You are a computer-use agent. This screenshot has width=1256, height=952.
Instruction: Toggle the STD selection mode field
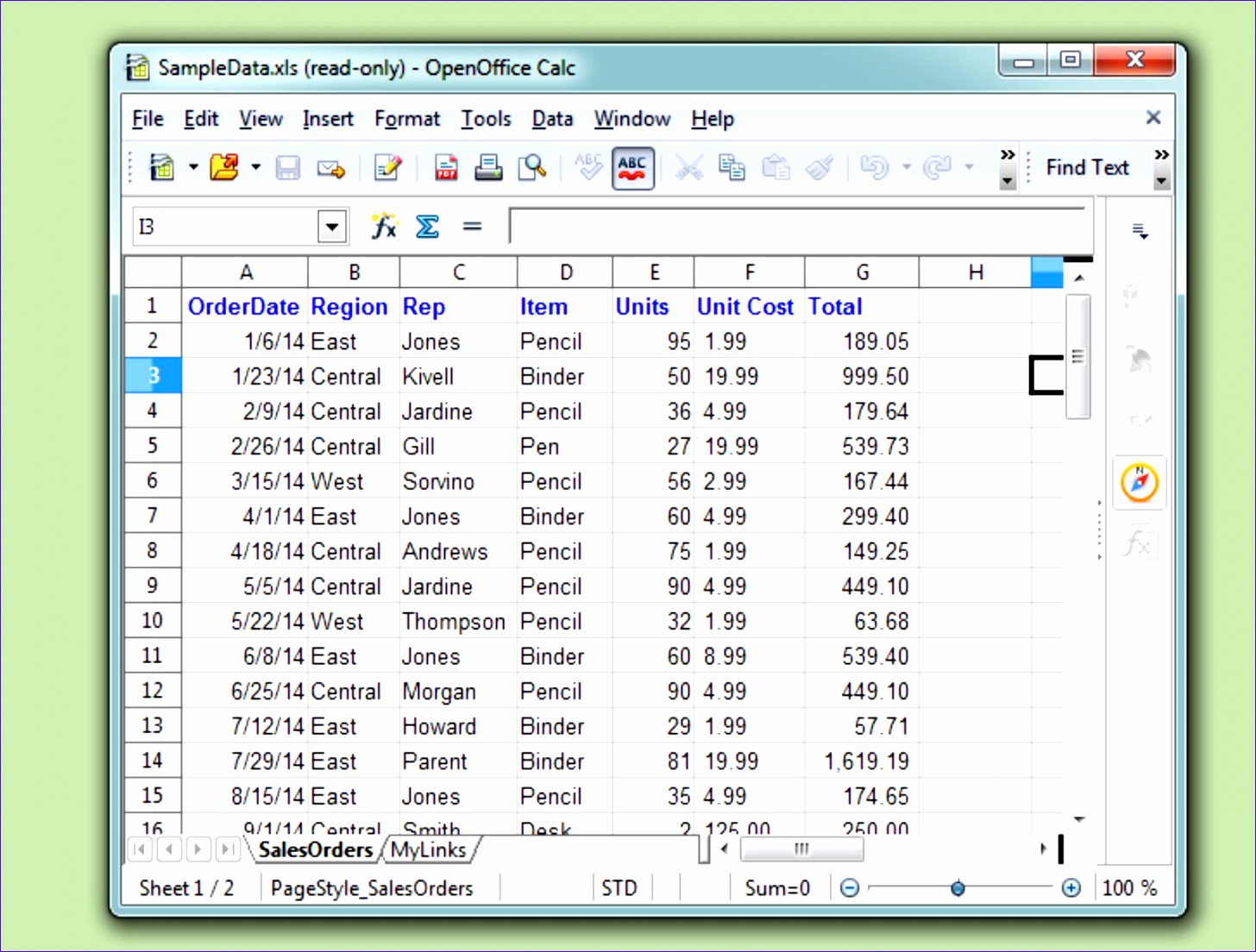[x=619, y=888]
